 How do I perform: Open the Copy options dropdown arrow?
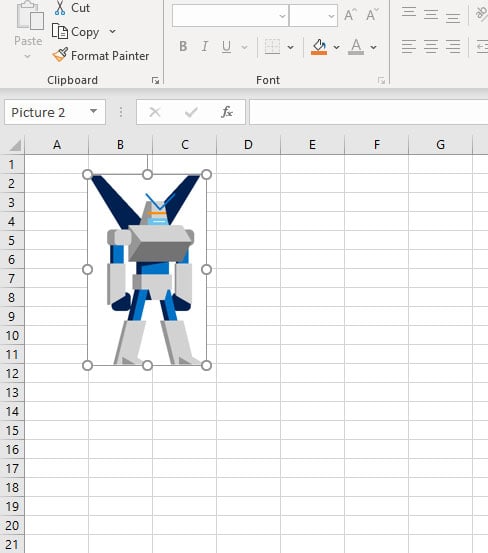pos(112,32)
